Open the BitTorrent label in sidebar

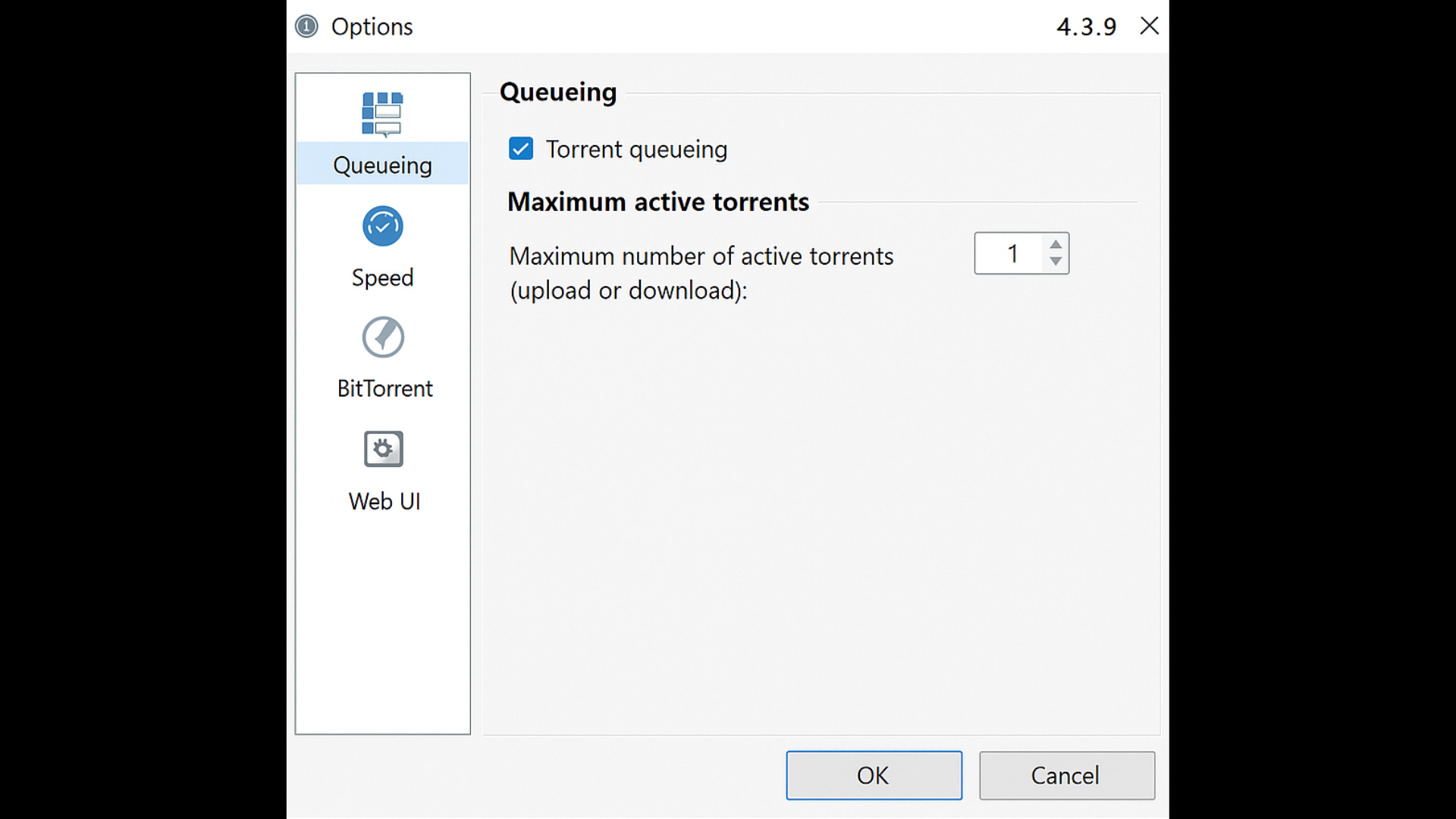pyautogui.click(x=384, y=388)
